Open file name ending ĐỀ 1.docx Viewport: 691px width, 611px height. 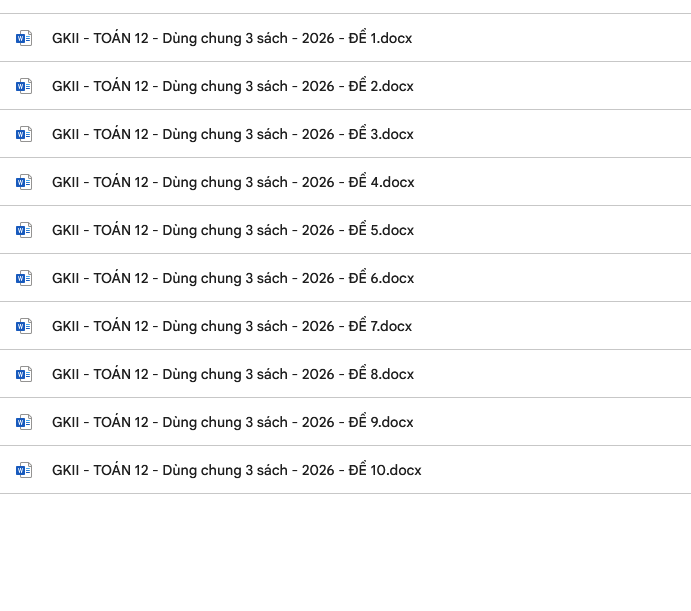[232, 38]
